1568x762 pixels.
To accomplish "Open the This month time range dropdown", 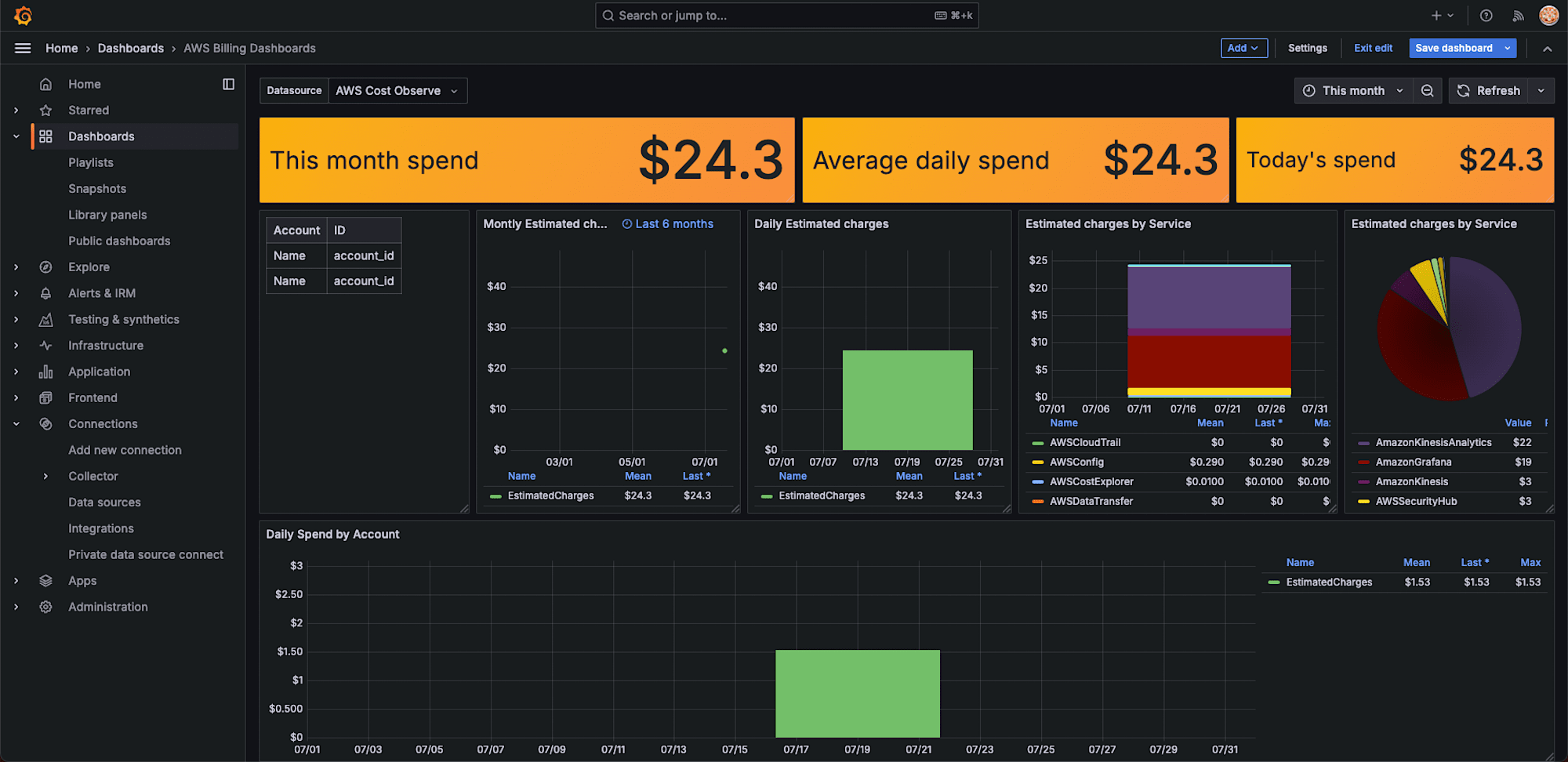I will pyautogui.click(x=1353, y=91).
